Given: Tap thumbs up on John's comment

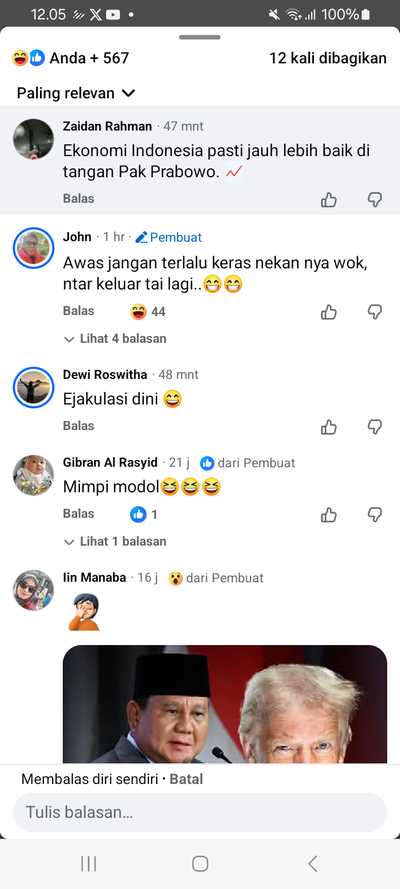Looking at the screenshot, I should point(329,312).
